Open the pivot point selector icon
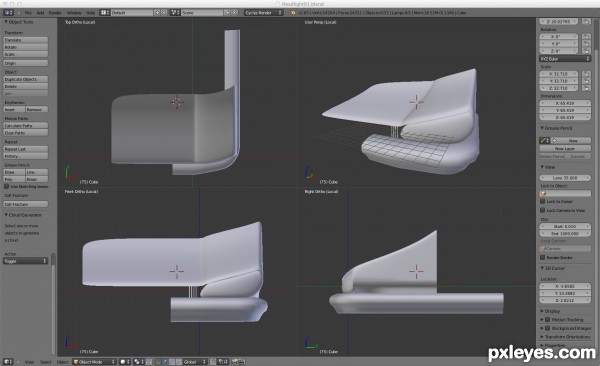The width and height of the screenshot is (600, 366). pos(138,362)
